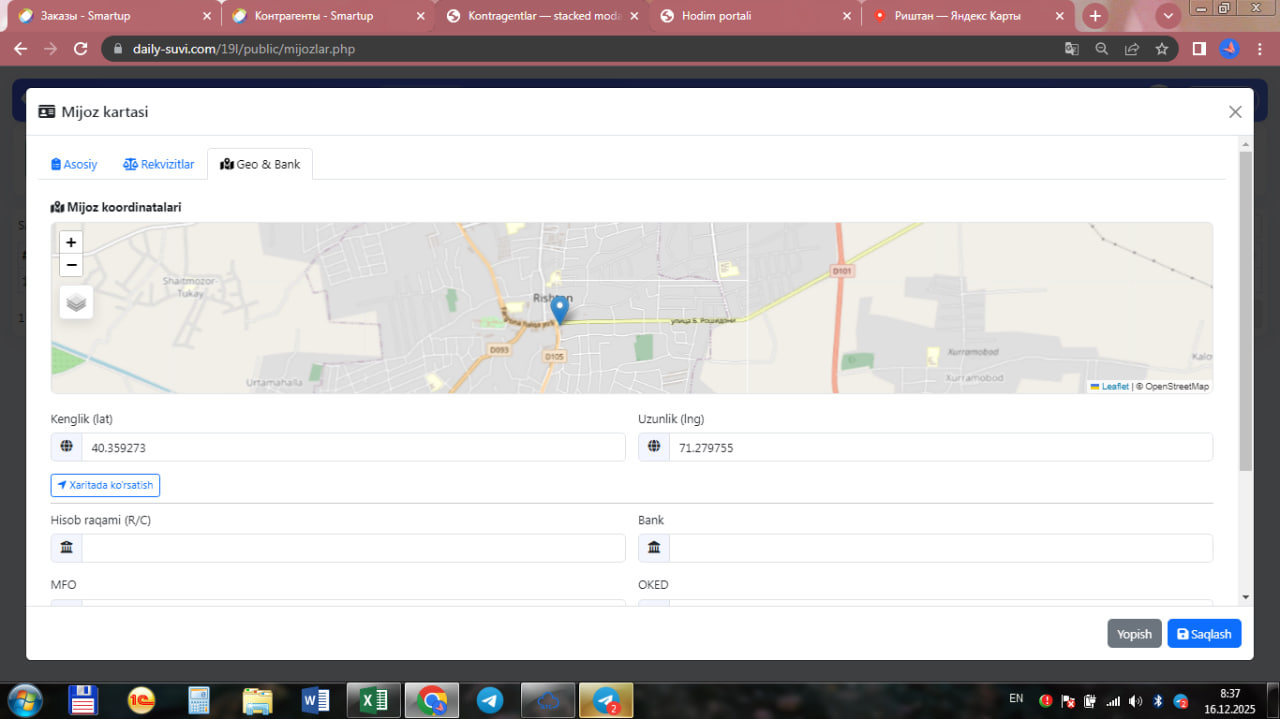Image resolution: width=1280 pixels, height=719 pixels.
Task: Open the Leaflet attribution link
Action: tap(1114, 386)
